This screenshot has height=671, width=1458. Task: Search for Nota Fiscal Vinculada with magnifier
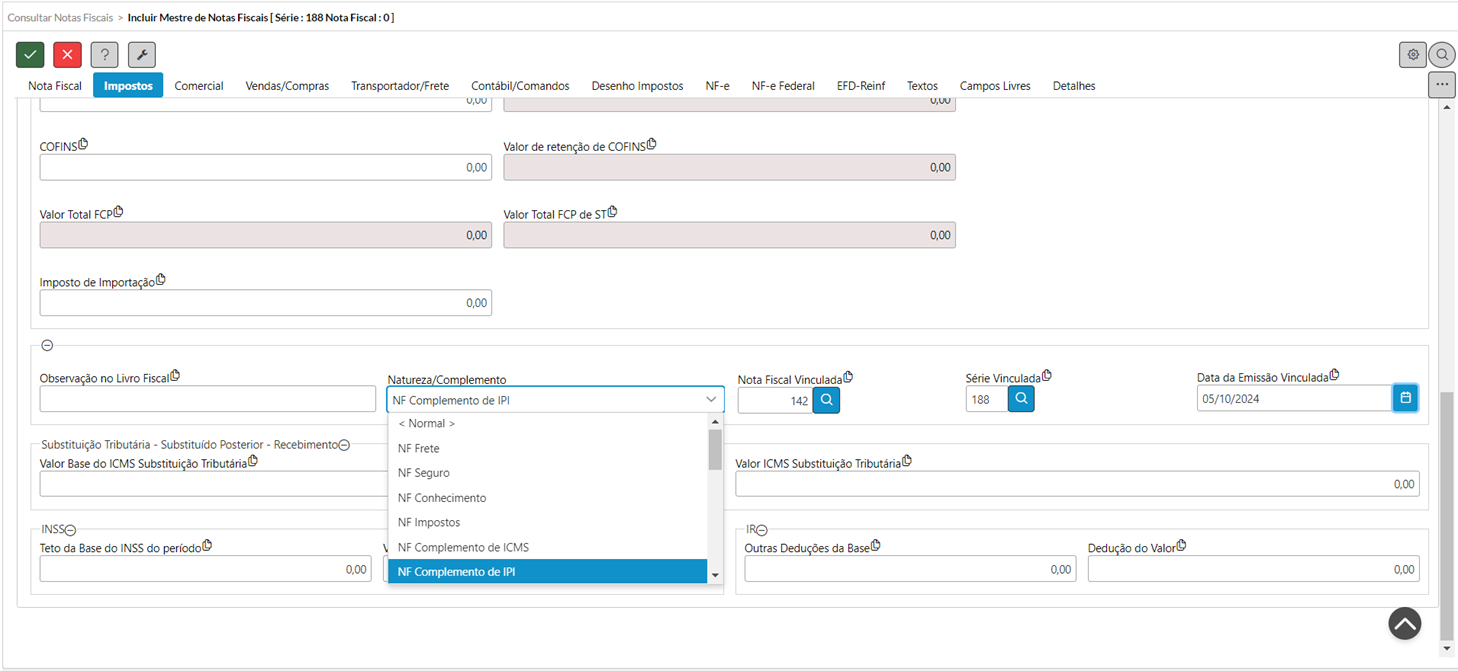point(826,400)
